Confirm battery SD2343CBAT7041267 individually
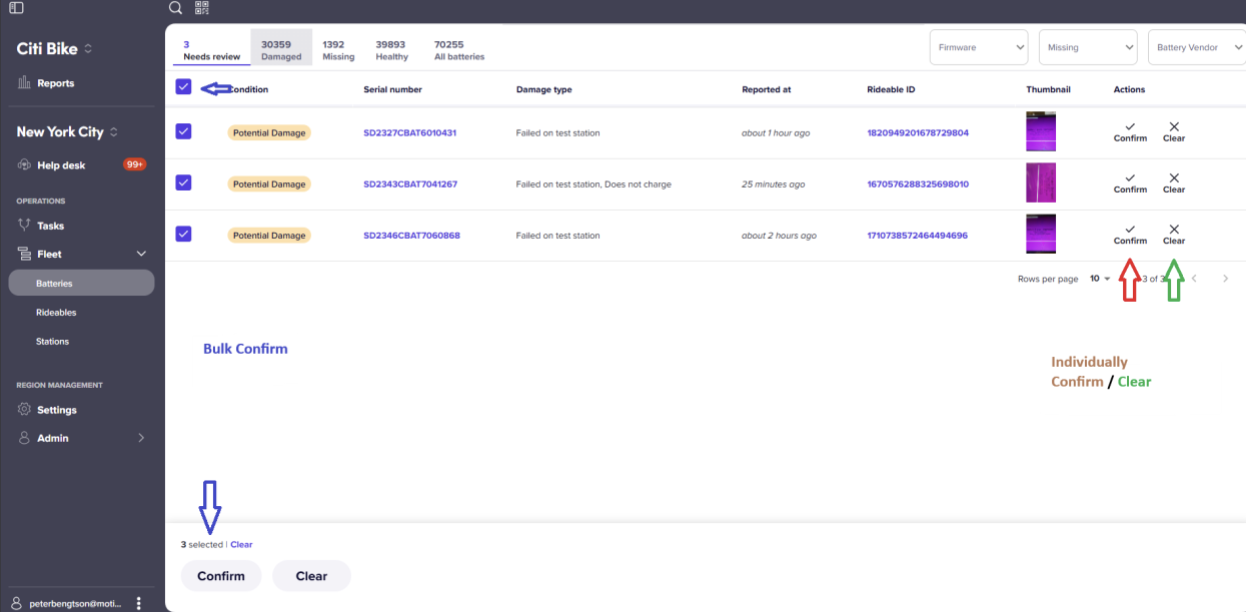 [x=1130, y=183]
